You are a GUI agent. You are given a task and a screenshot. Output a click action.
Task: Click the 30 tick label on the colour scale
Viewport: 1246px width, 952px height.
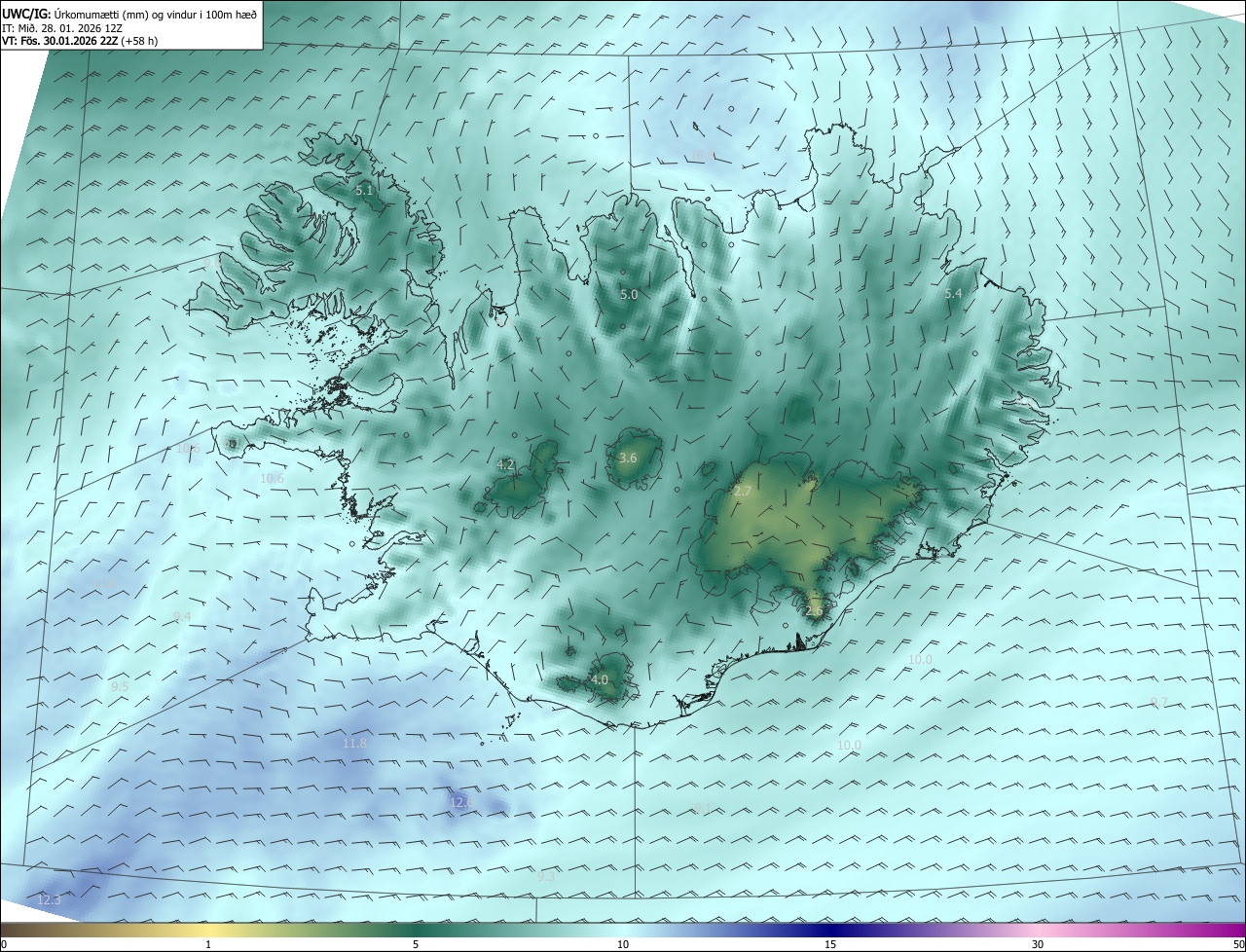[x=1038, y=945]
